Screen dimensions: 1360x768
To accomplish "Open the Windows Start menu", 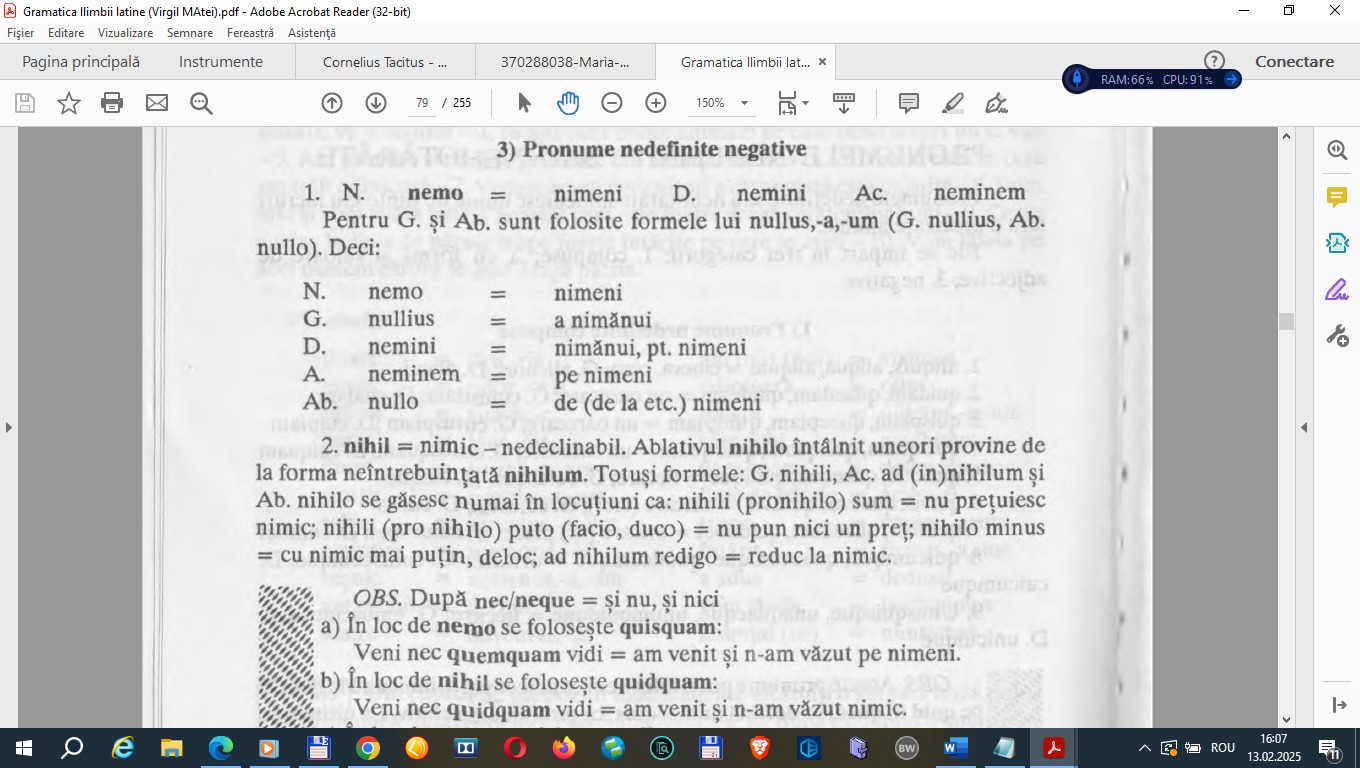I will point(23,748).
